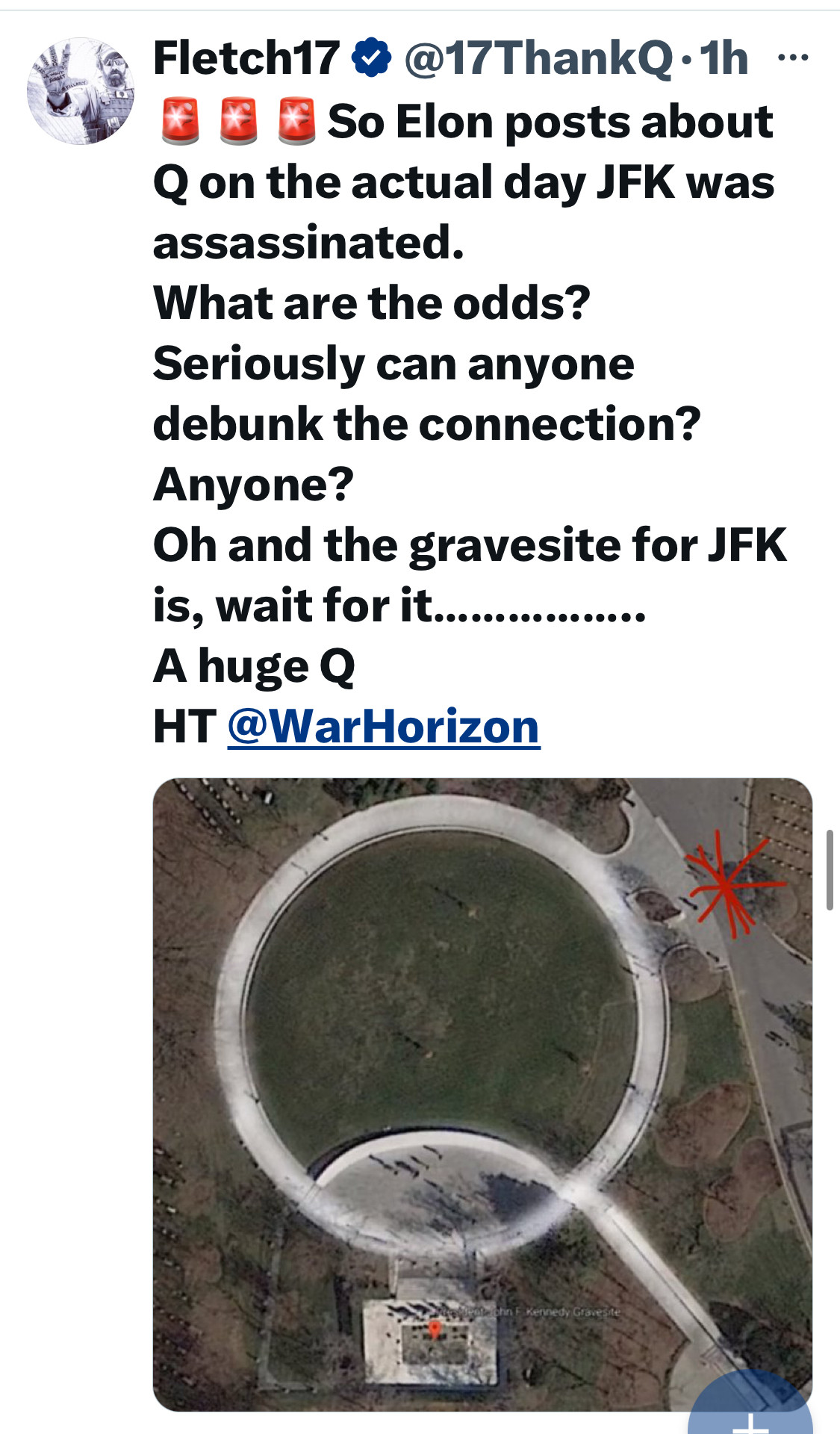This screenshot has width=840, height=1434.
Task: Click the first red siren emoji
Action: click(180, 121)
